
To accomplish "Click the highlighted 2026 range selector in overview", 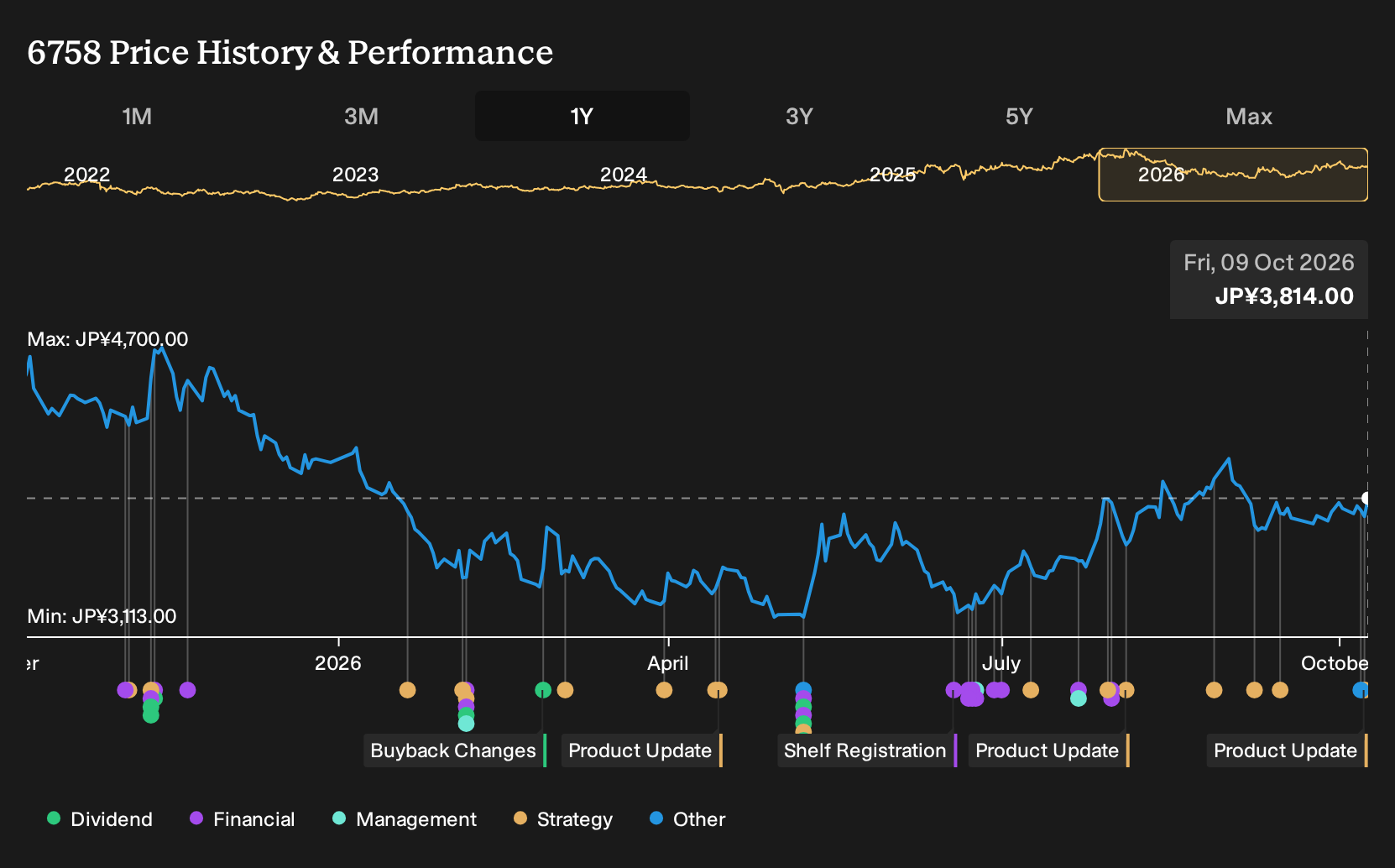I will (1233, 175).
